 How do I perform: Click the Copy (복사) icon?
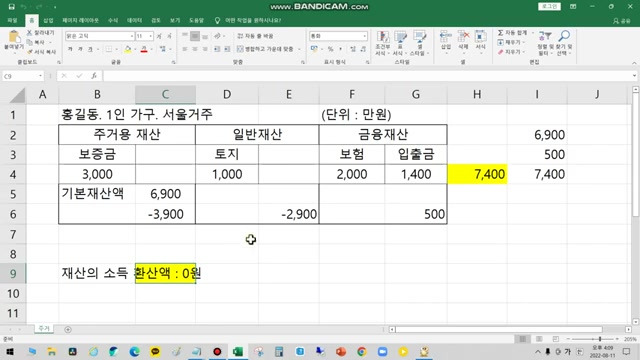(x=29, y=42)
